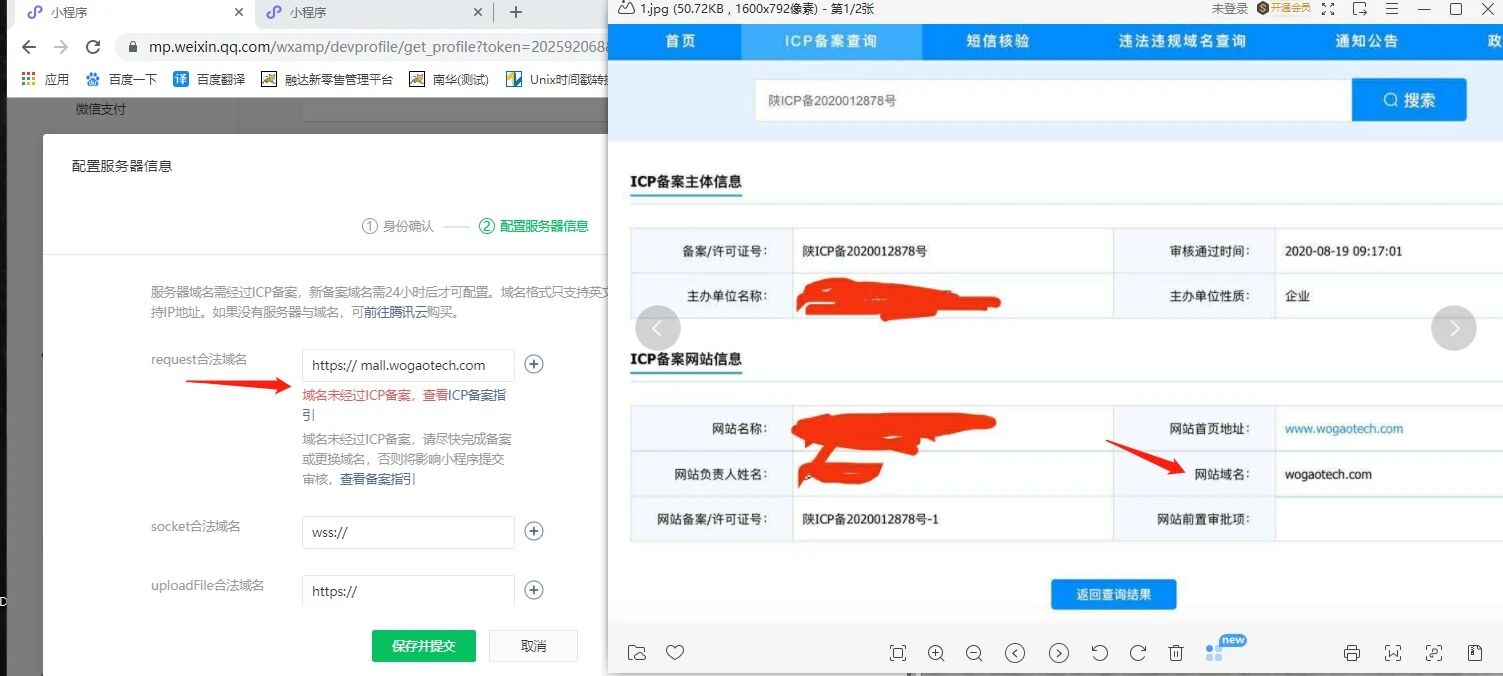This screenshot has width=1503, height=676.
Task: Click the text recognition icon in viewer toolbar
Action: coord(1393,653)
